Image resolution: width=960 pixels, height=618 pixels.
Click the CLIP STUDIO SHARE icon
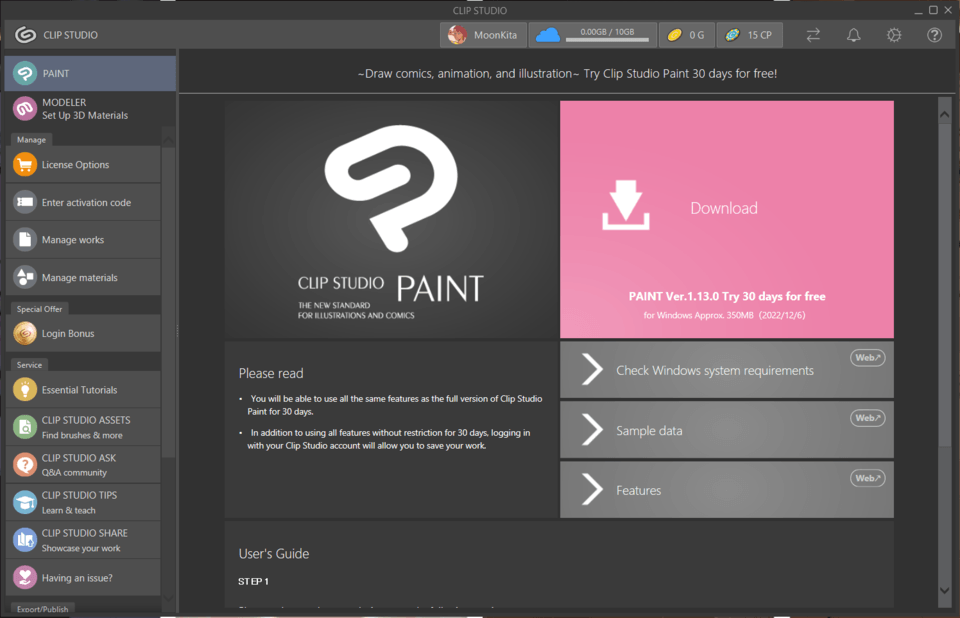pos(25,540)
